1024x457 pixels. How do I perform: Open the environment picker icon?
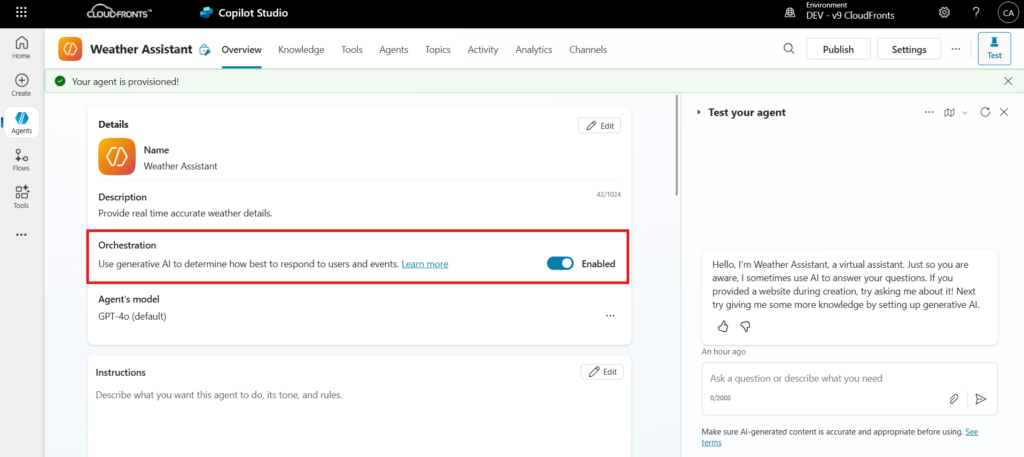[x=790, y=13]
